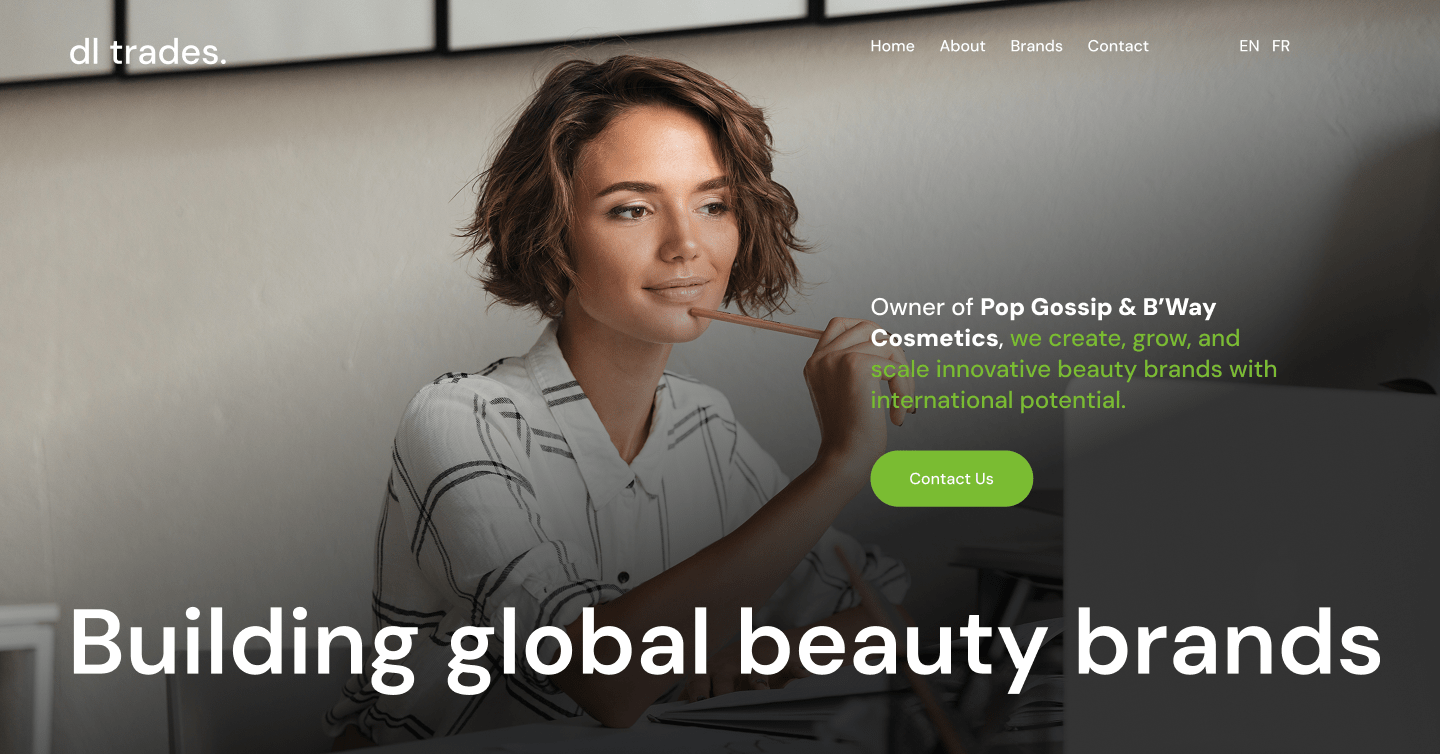Viewport: 1440px width, 754px height.
Task: Click the 'Owner of' text
Action: pos(922,307)
